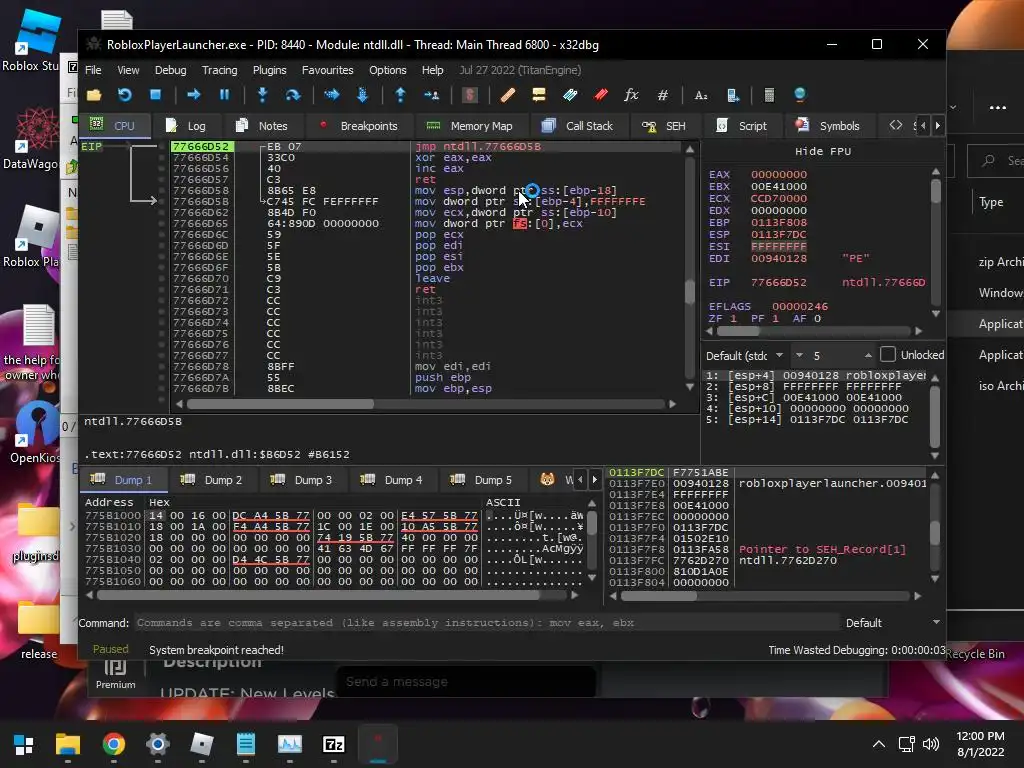Click the Hide FPU button
The width and height of the screenshot is (1024, 768).
[x=822, y=152]
